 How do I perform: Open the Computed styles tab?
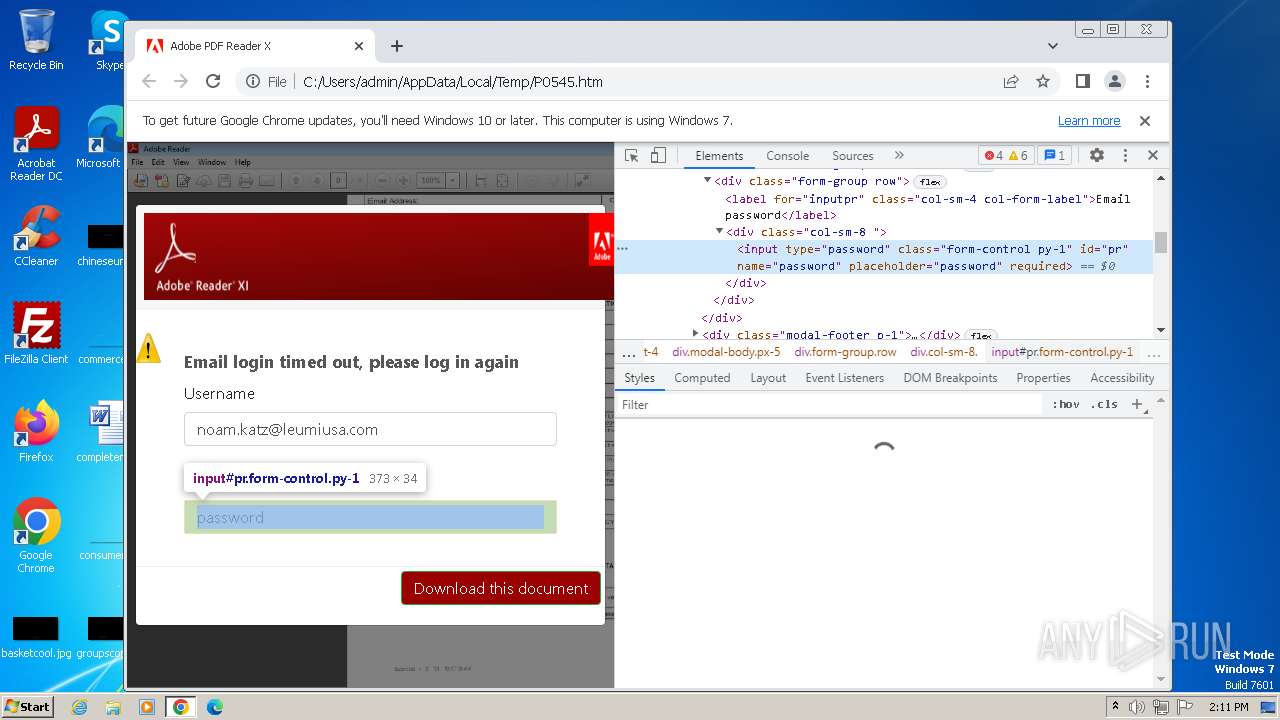coord(702,378)
